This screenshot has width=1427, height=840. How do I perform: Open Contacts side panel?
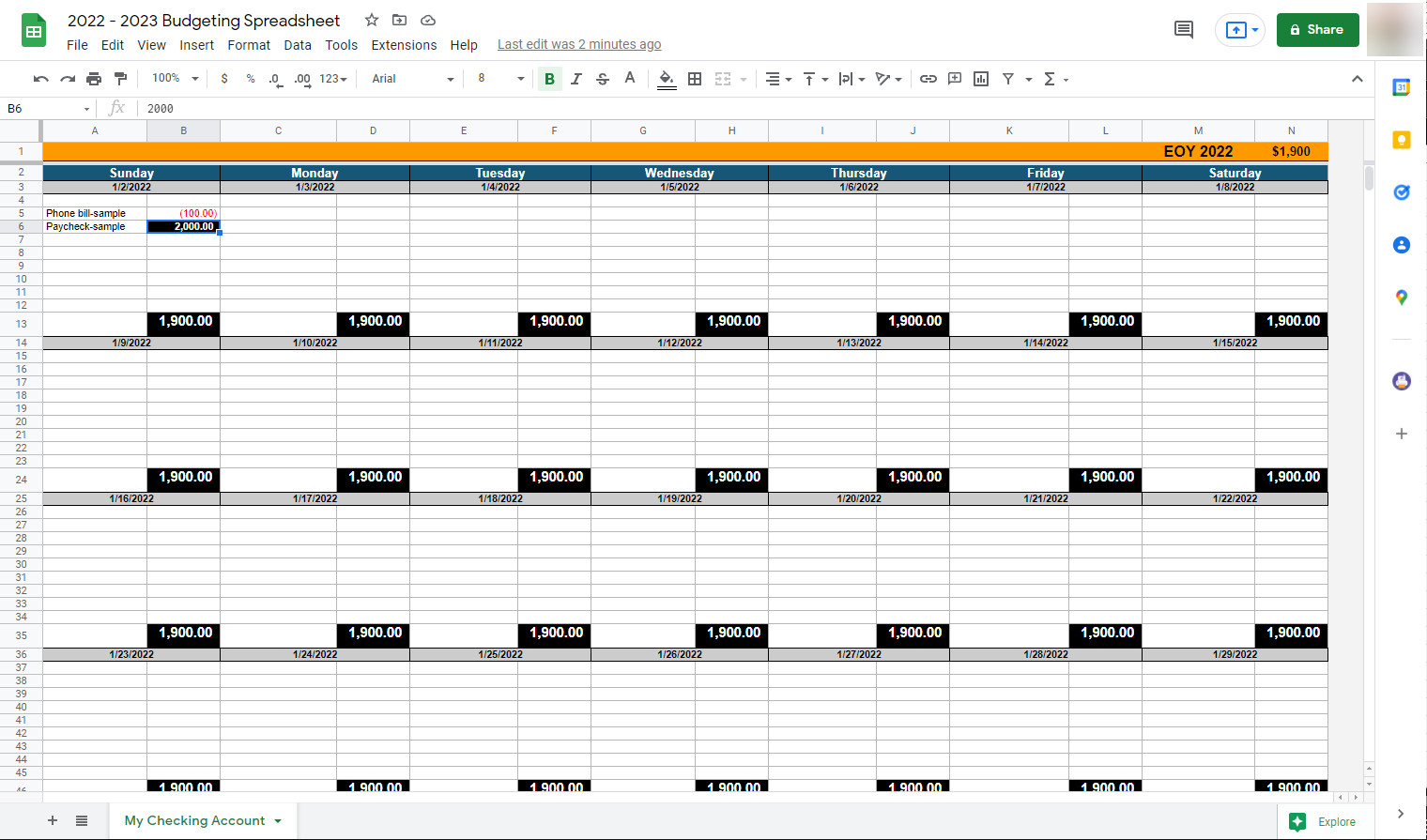[x=1402, y=245]
